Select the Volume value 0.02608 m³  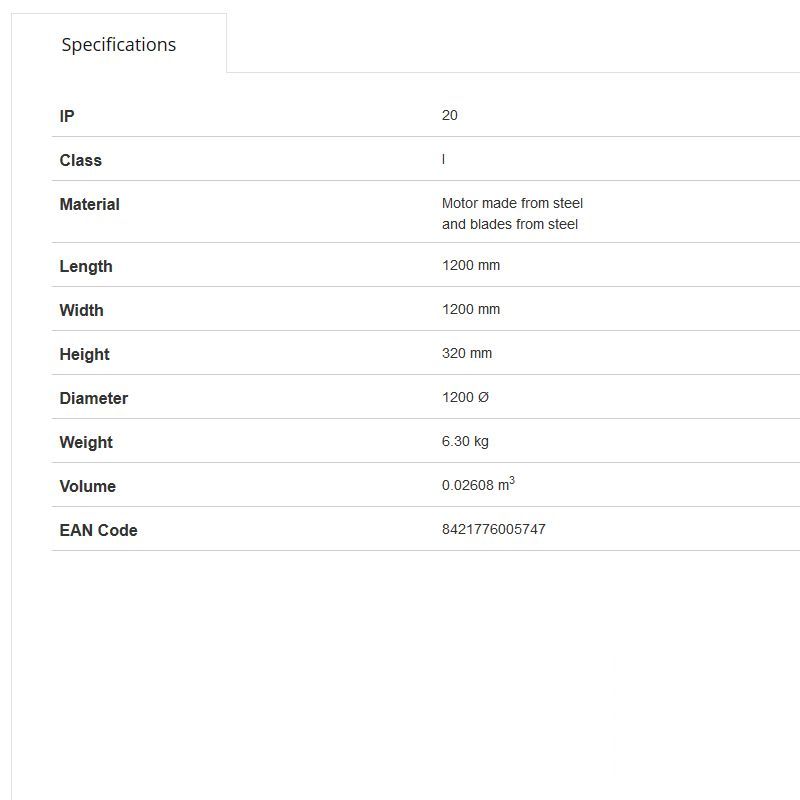tap(478, 485)
